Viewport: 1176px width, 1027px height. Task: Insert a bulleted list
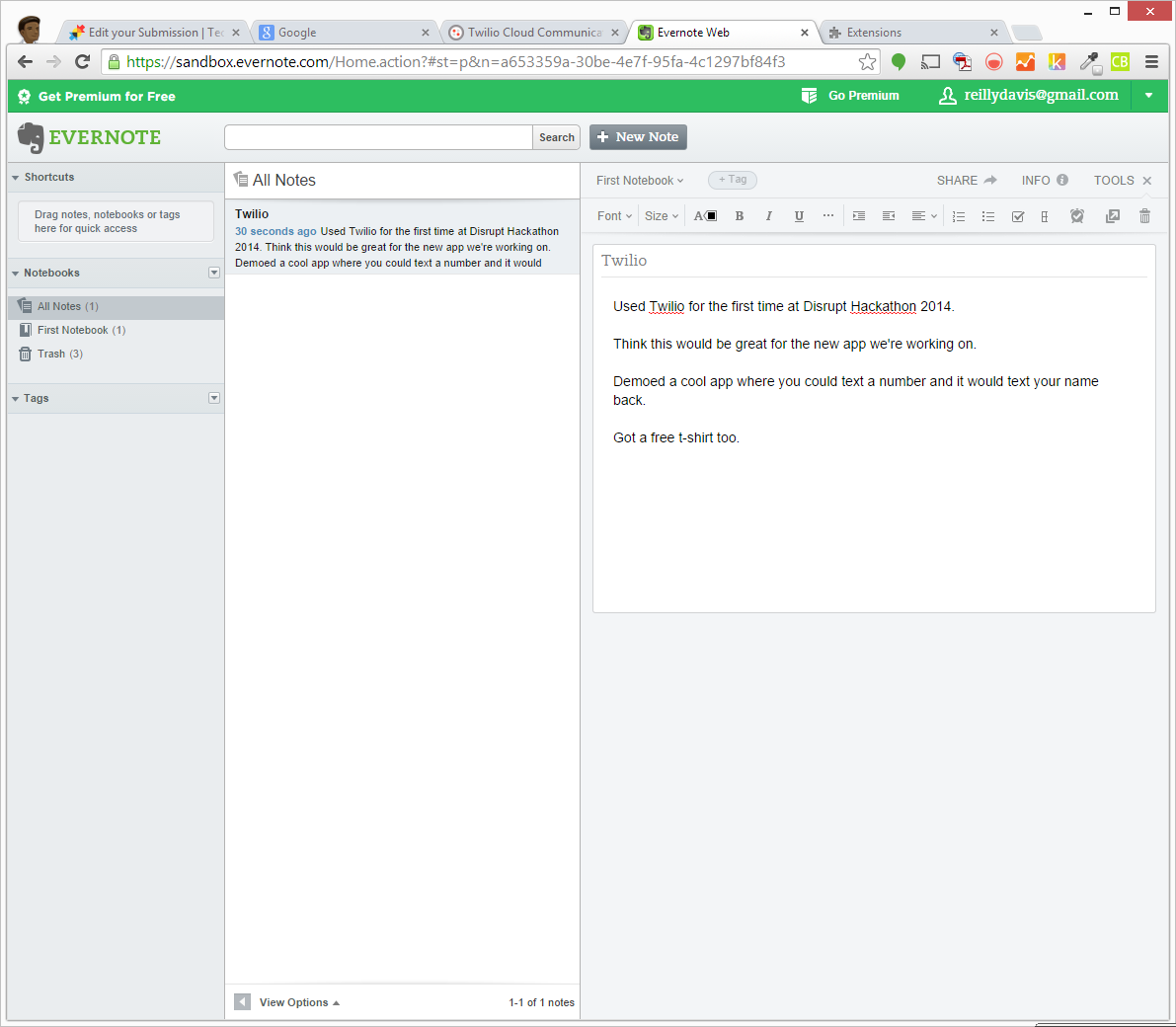click(x=987, y=216)
